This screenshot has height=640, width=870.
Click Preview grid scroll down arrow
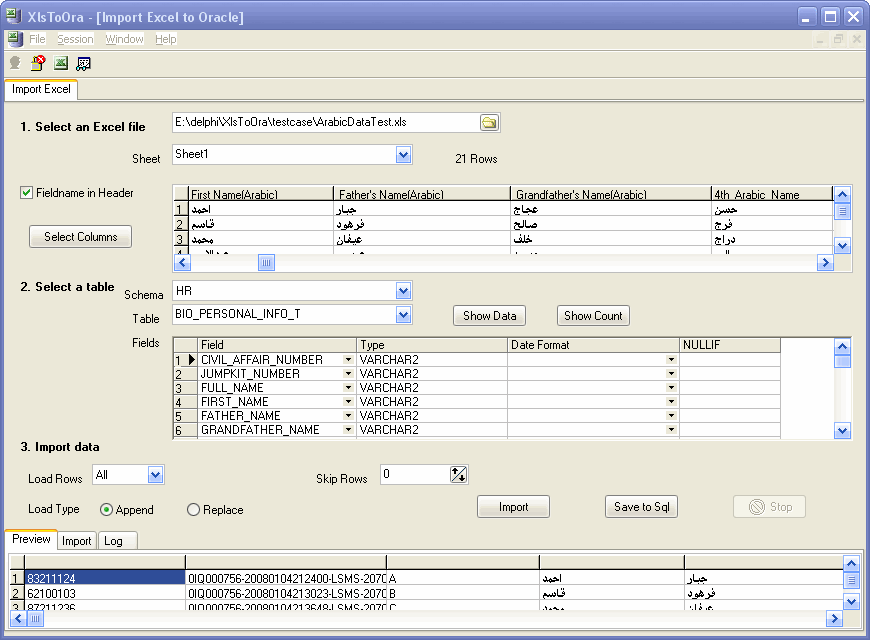[x=851, y=601]
